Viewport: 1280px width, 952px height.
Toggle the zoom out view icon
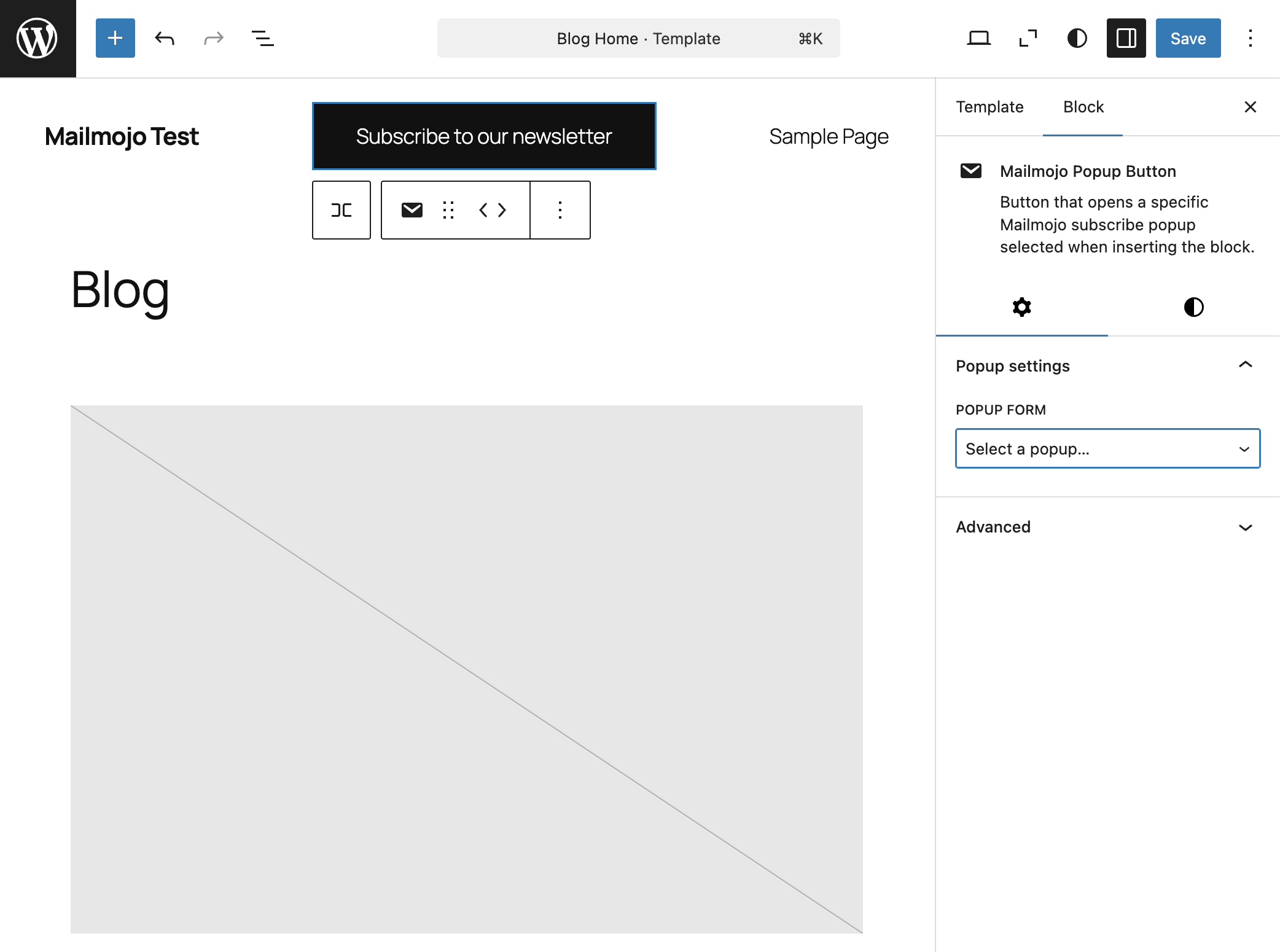pyautogui.click(x=1028, y=38)
